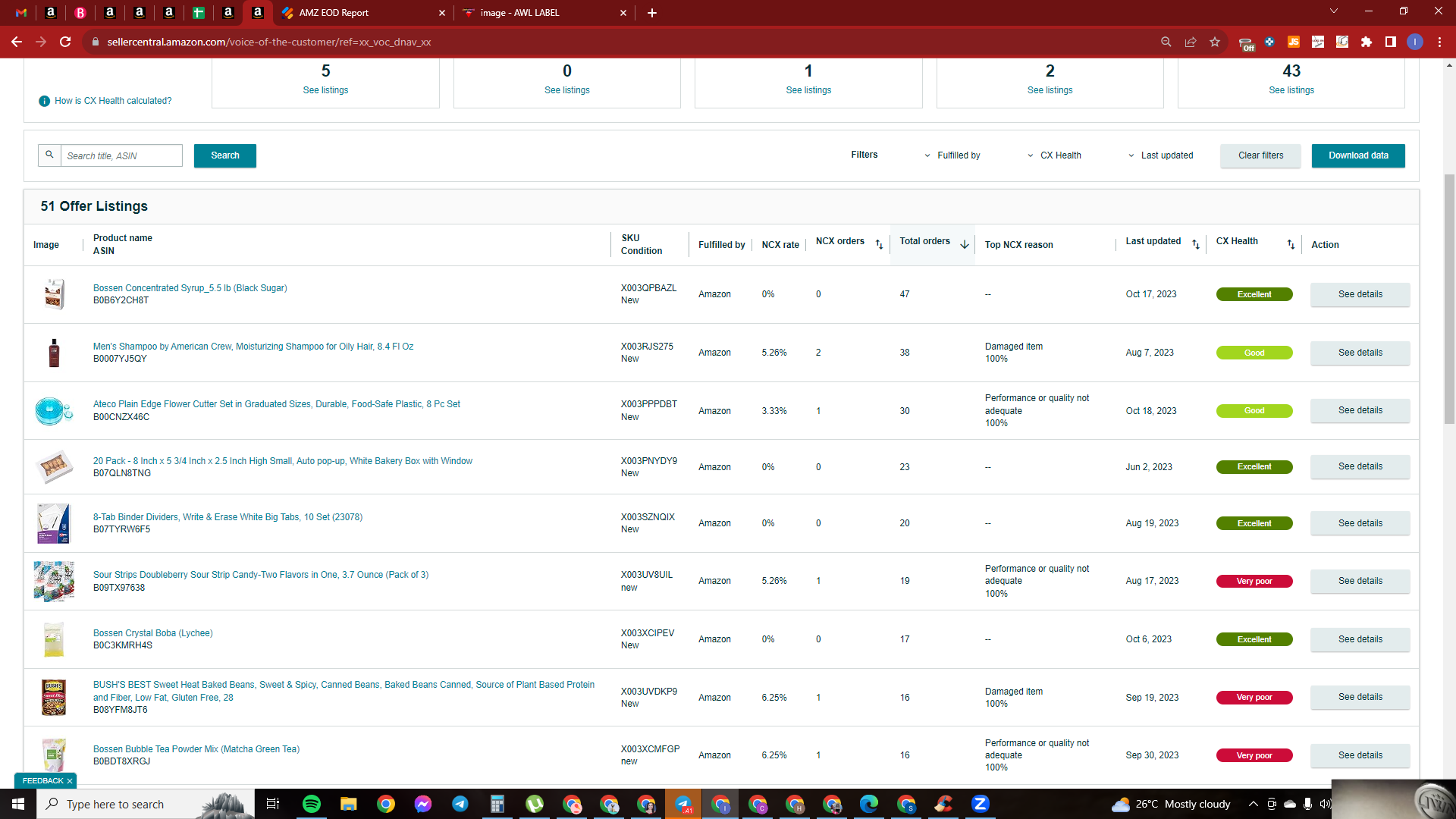
Task: Click the page vertical scrollbar thumb
Action: (x=1449, y=300)
